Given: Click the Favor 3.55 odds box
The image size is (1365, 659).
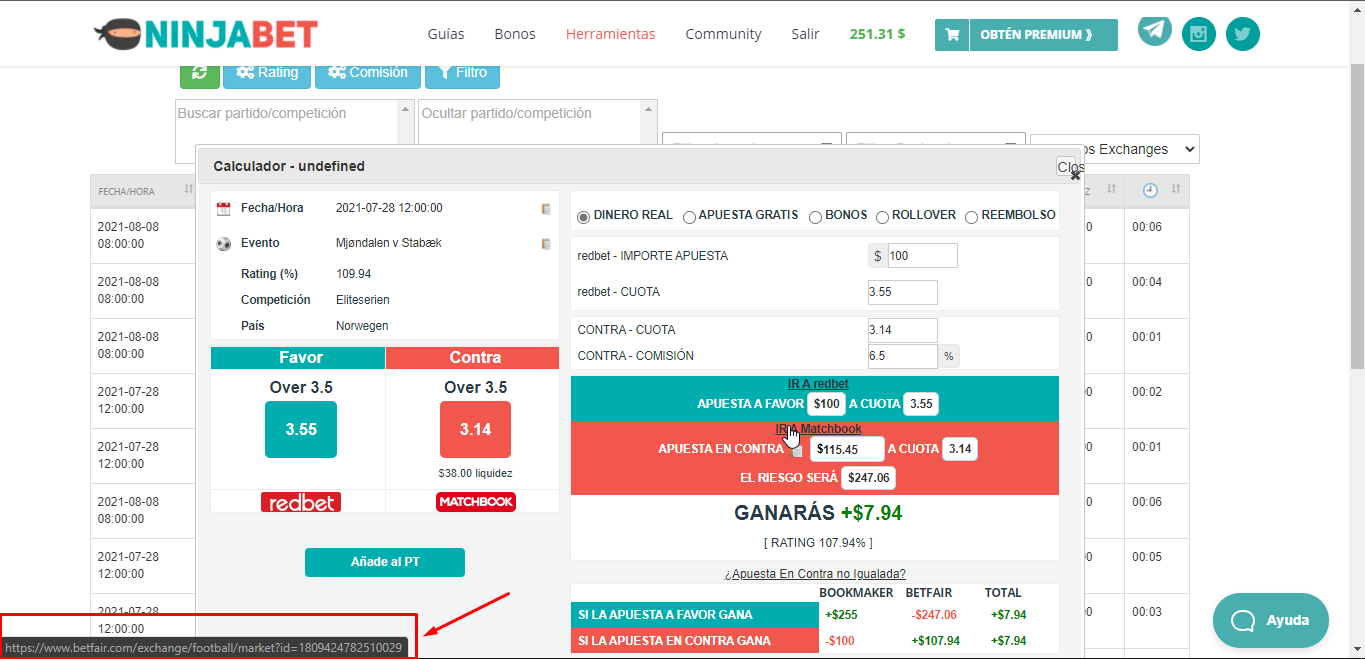Looking at the screenshot, I should click(x=301, y=429).
